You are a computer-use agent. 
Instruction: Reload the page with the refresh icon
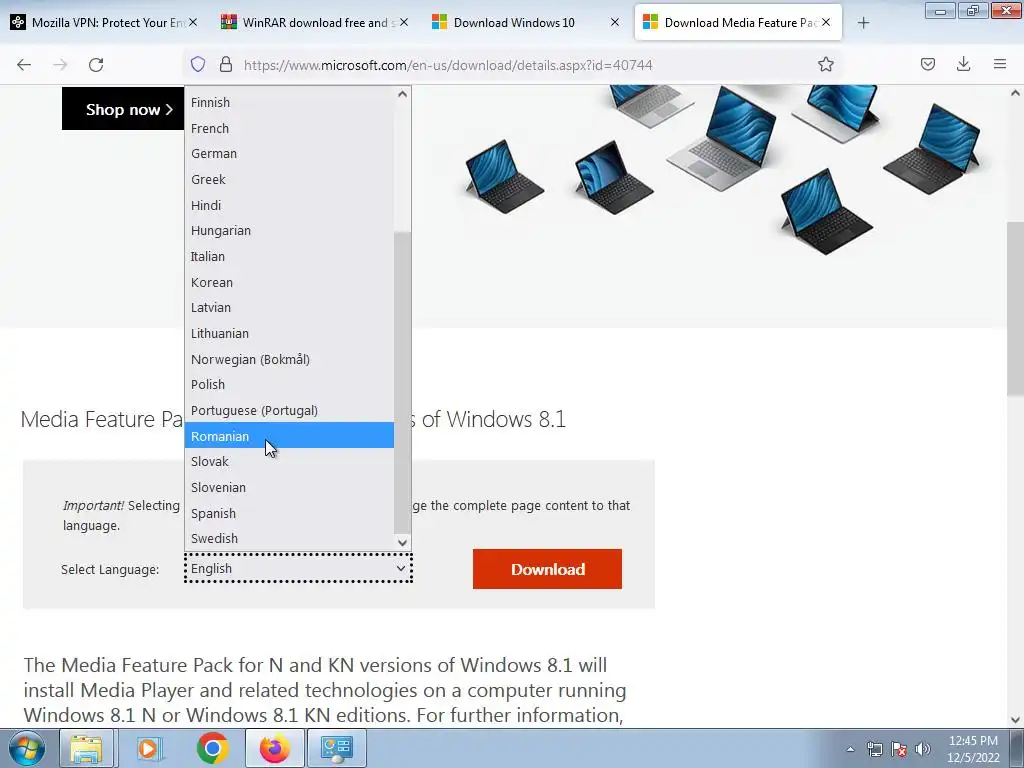(x=96, y=65)
